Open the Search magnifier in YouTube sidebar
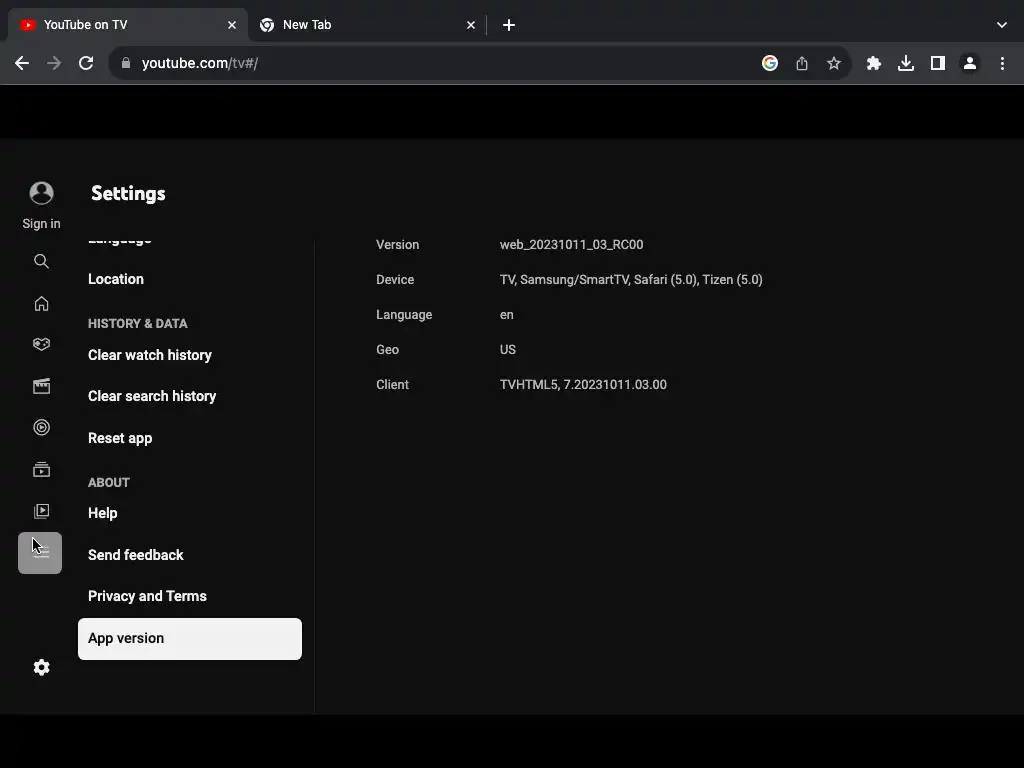Viewport: 1024px width, 768px height. point(41,262)
